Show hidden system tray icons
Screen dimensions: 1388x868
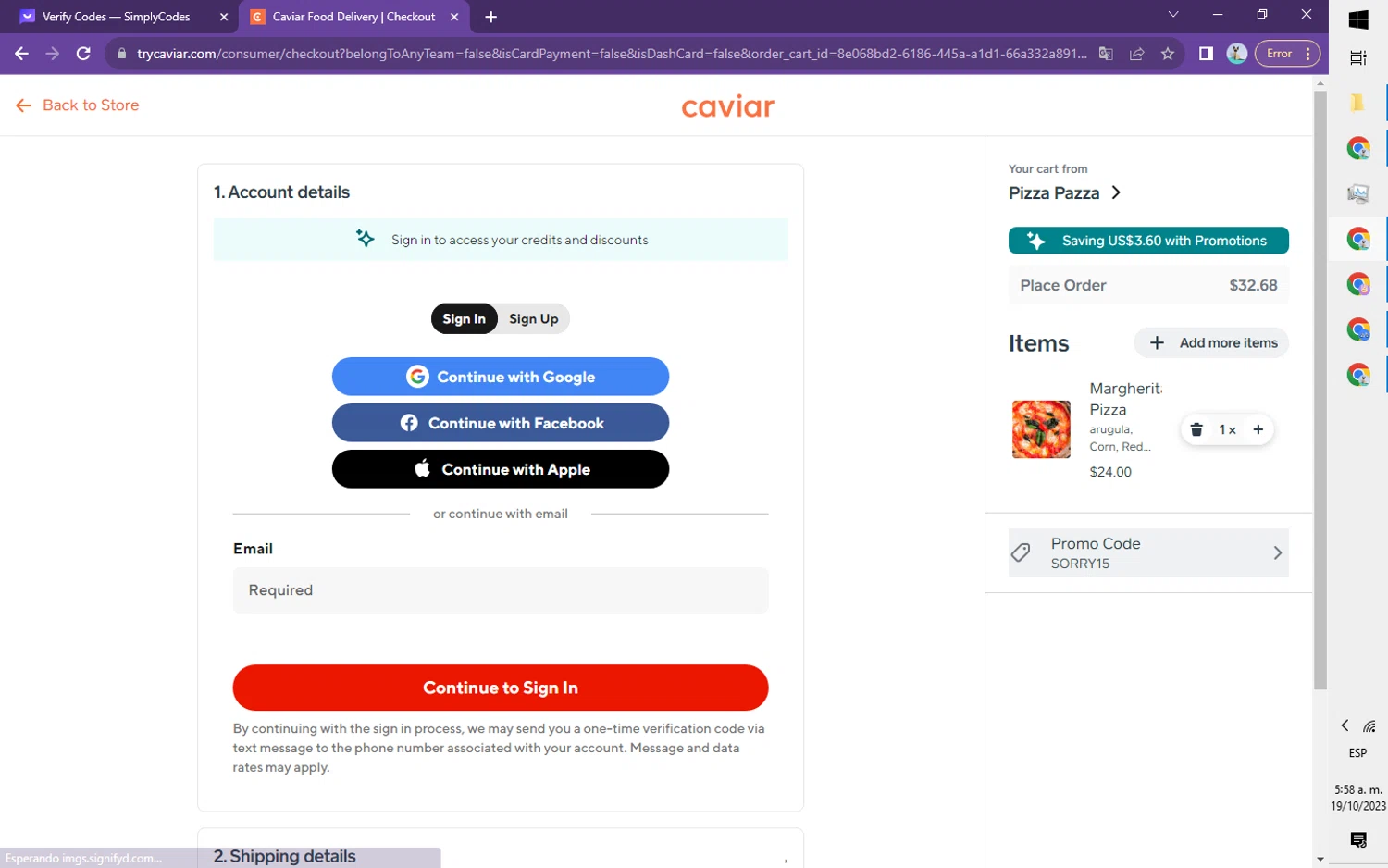click(x=1345, y=725)
